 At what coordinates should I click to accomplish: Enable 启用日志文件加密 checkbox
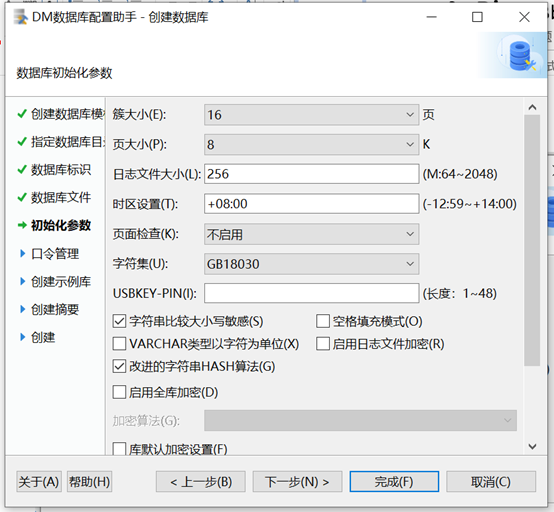[x=323, y=344]
